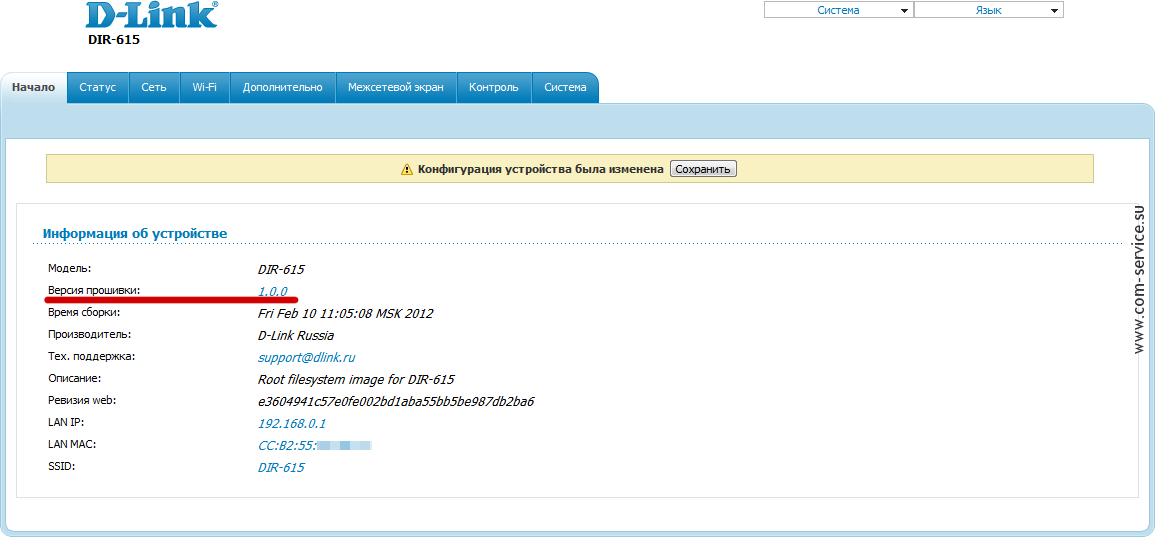Click the Root filesystem image description text
Screen dimensions: 1155x537
tap(356, 380)
